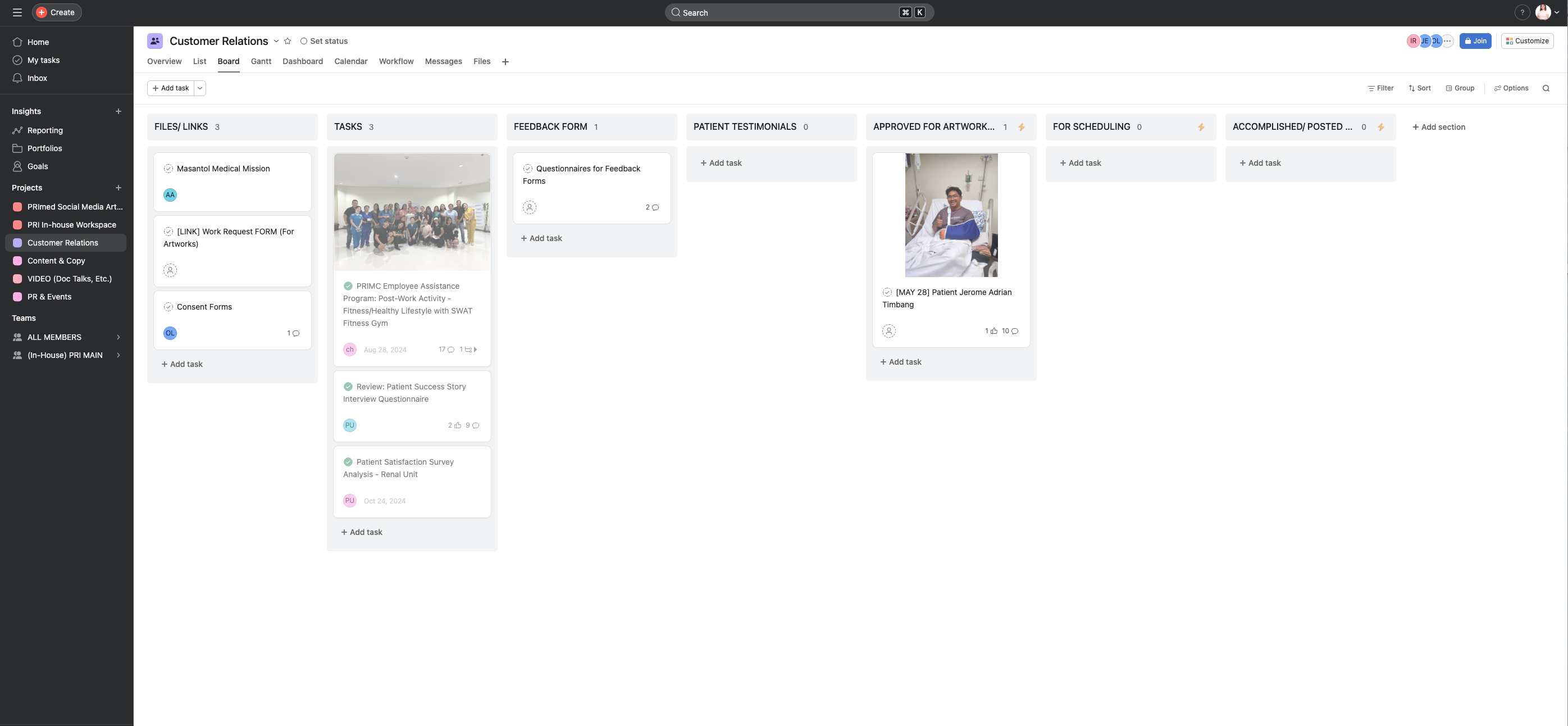The width and height of the screenshot is (1568, 726).
Task: Click the Customer Relations project icon
Action: (x=154, y=41)
